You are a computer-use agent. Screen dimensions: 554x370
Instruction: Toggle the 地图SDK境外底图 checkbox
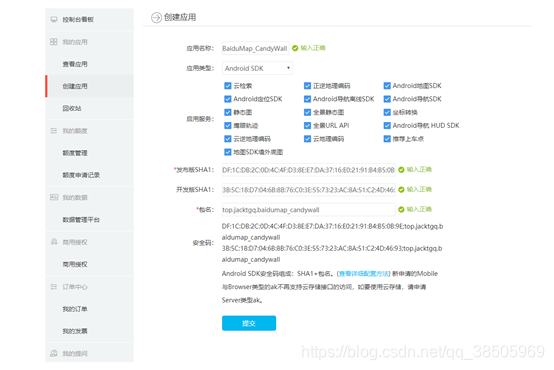pos(228,152)
